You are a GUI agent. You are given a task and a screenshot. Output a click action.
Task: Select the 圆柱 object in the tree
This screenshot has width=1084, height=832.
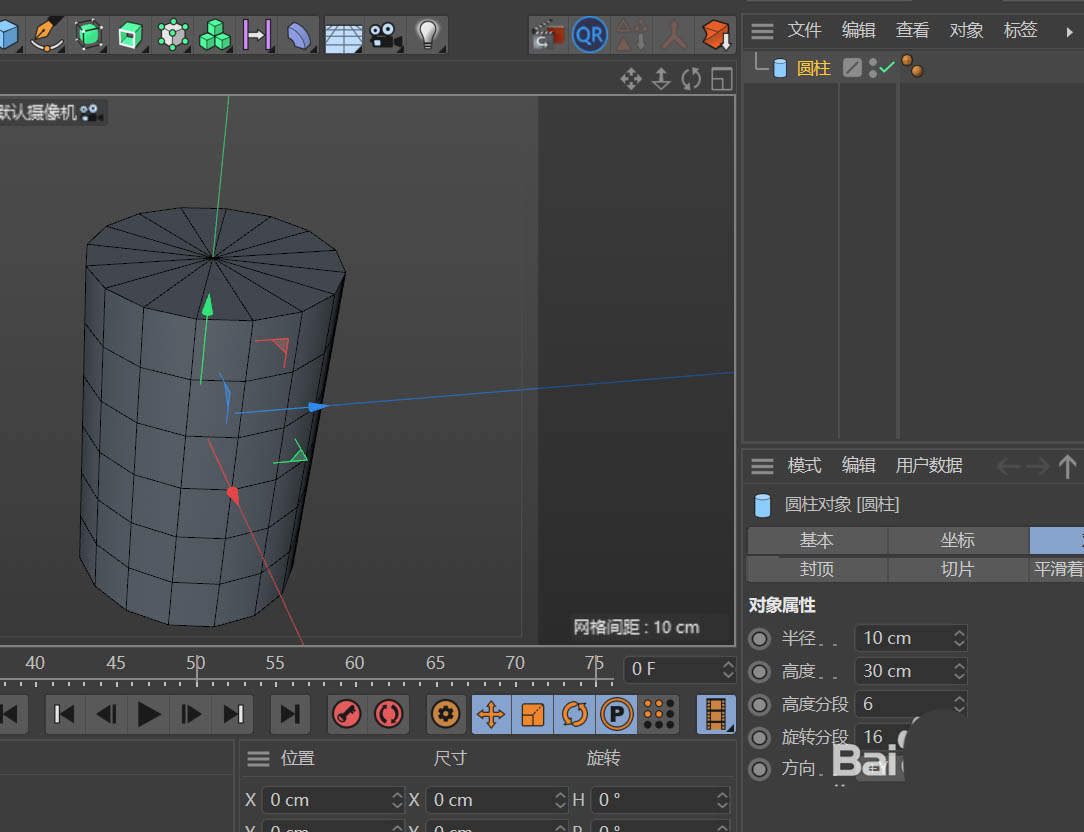click(x=813, y=68)
